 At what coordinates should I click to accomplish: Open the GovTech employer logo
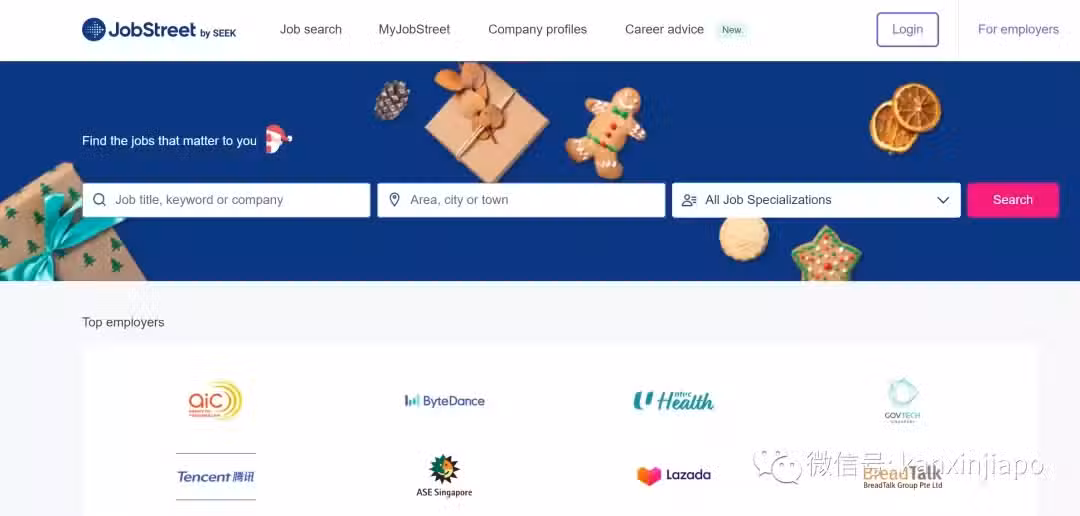[x=902, y=401]
